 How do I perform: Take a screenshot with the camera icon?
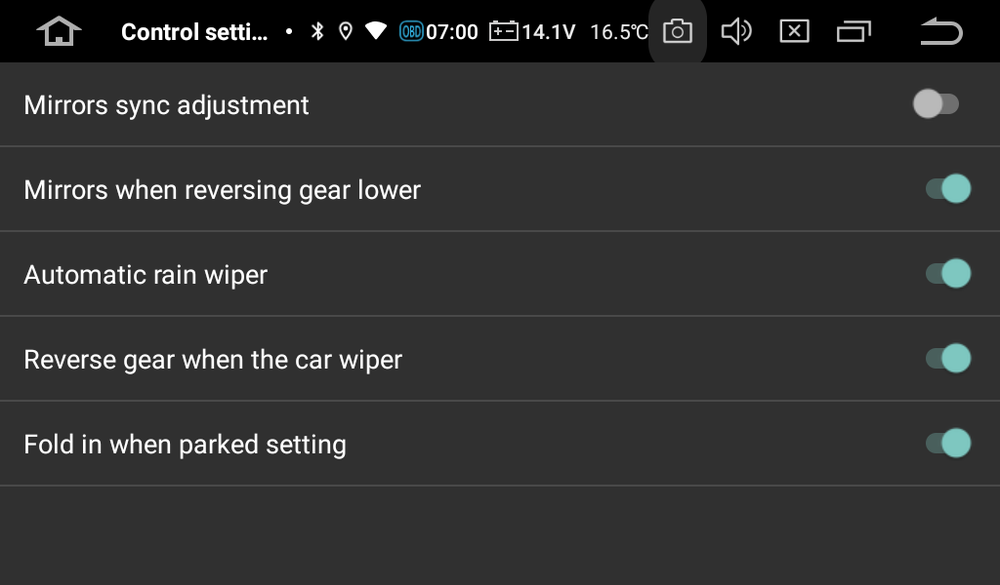[677, 31]
